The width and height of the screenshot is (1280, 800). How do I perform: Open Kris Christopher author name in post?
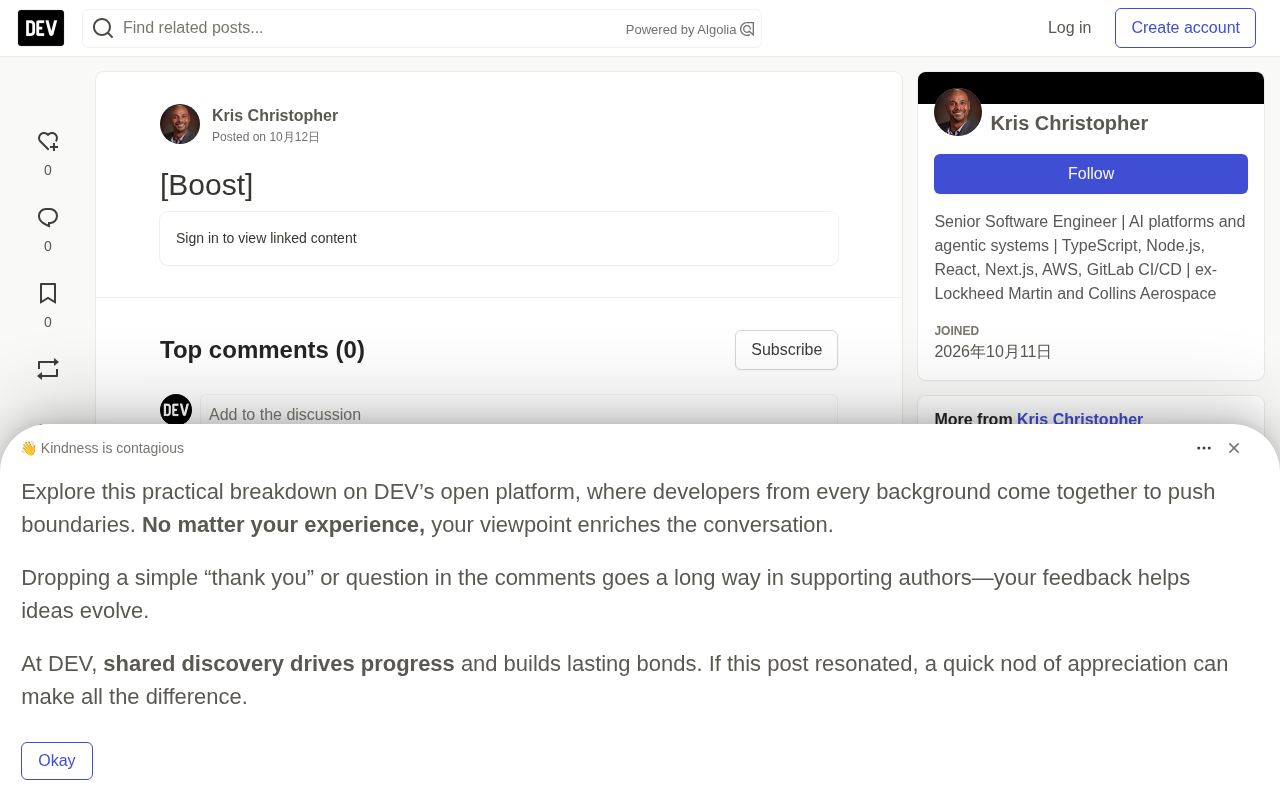tap(275, 115)
